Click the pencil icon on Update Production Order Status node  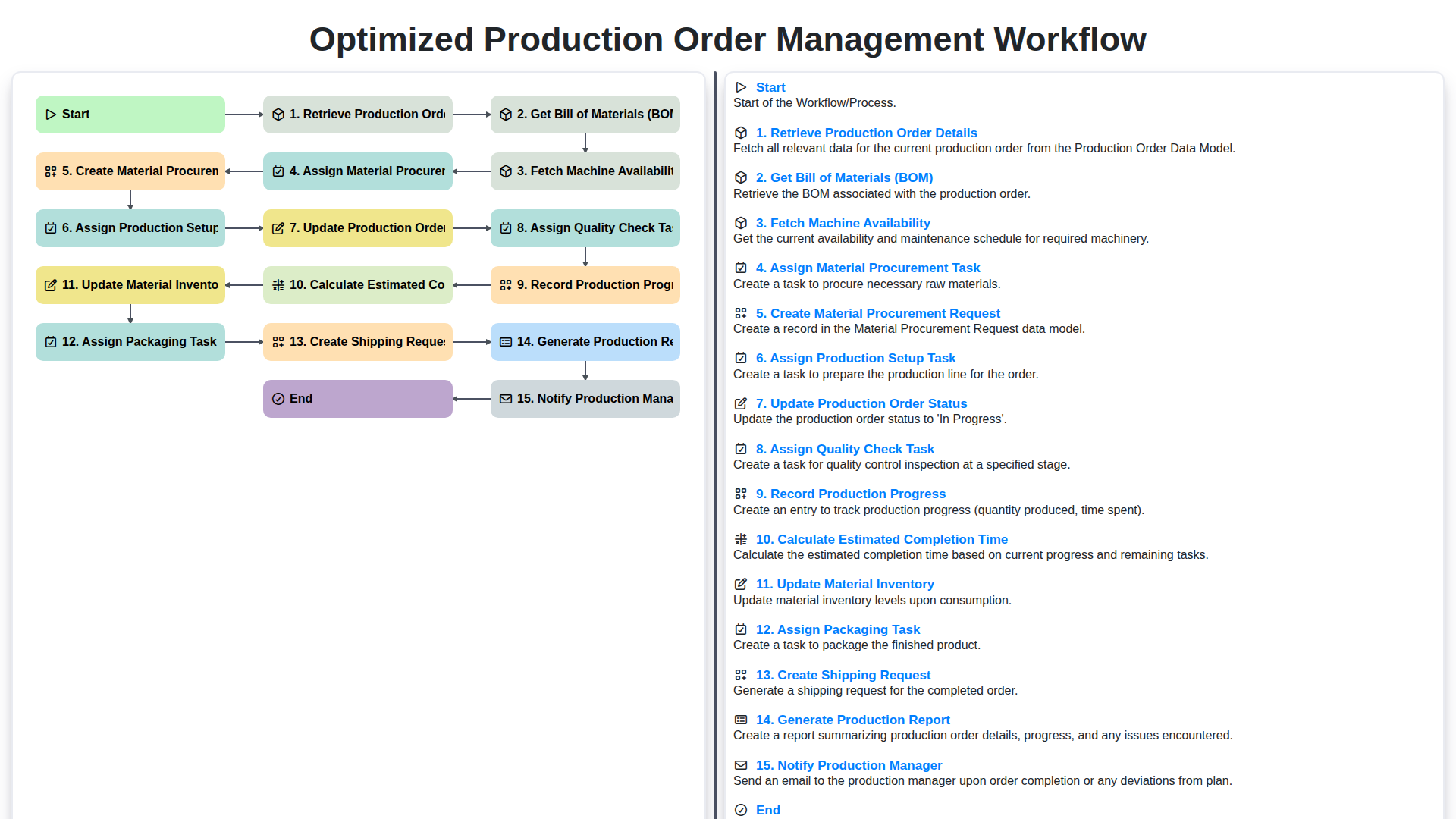click(x=278, y=227)
